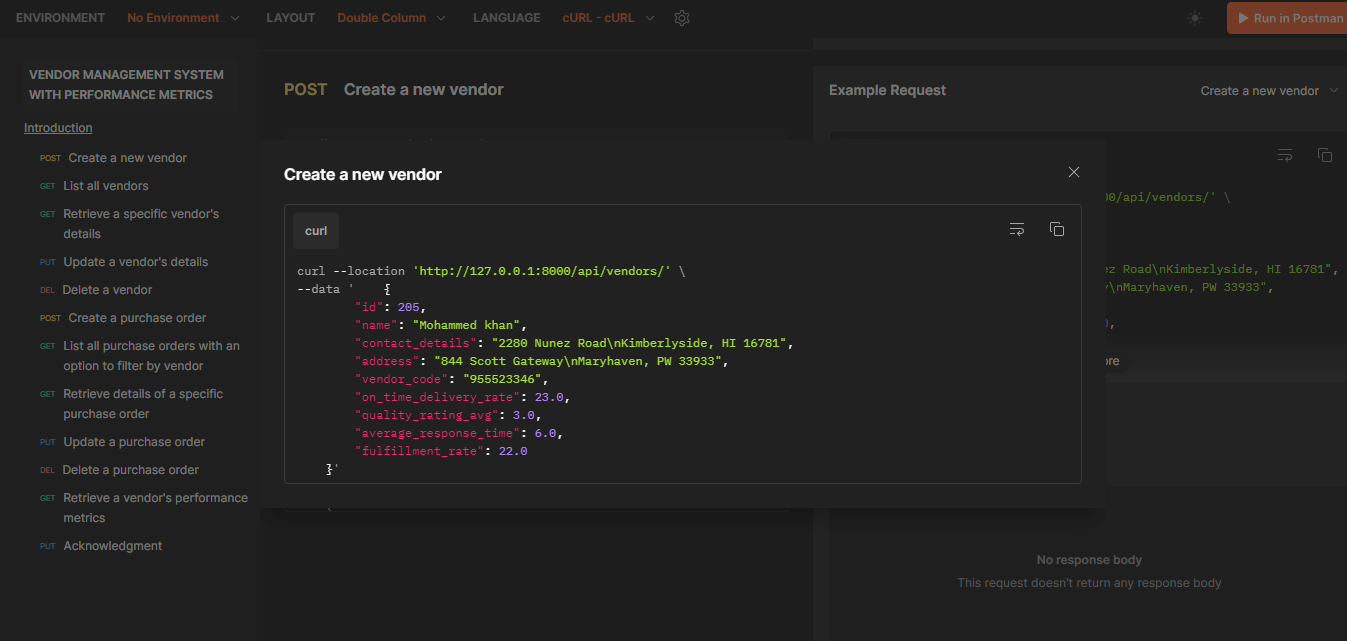Click Vendor Management System collection title
The width and height of the screenshot is (1347, 641).
tap(126, 85)
